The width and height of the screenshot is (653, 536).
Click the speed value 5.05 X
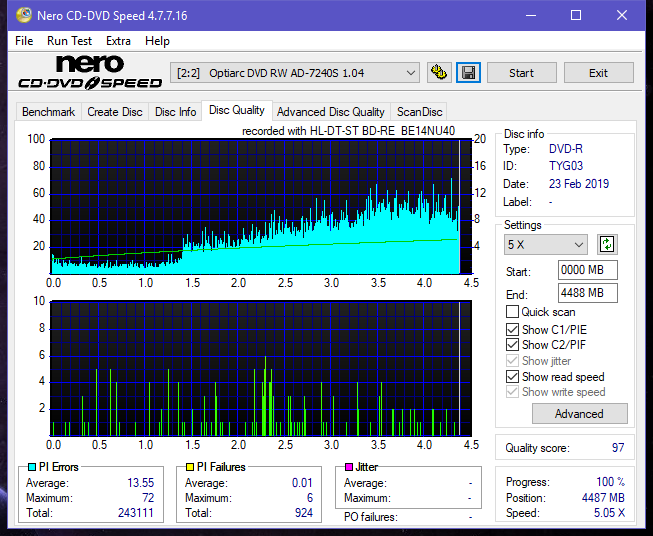tap(609, 513)
